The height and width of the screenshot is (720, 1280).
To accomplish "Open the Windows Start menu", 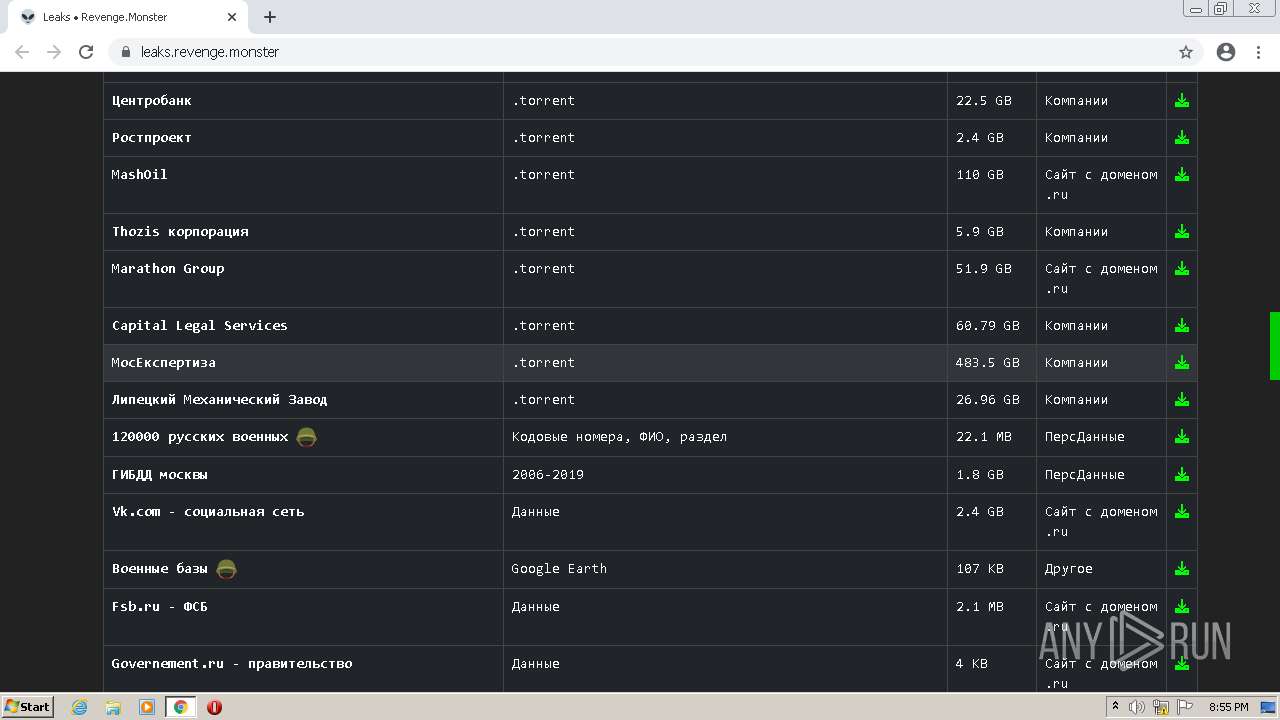I will tap(28, 707).
